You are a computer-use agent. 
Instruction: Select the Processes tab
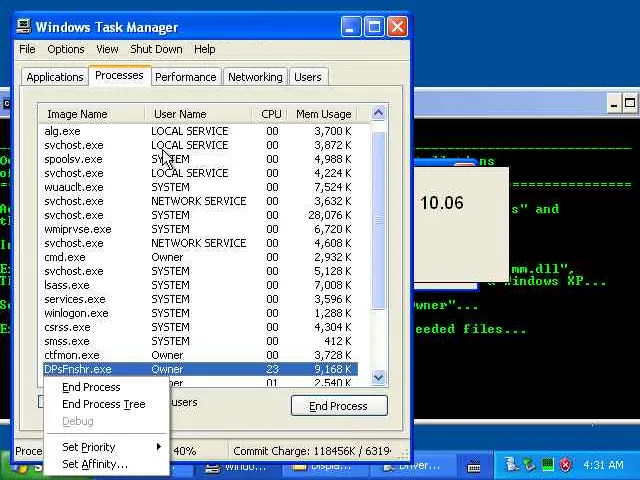(x=119, y=76)
